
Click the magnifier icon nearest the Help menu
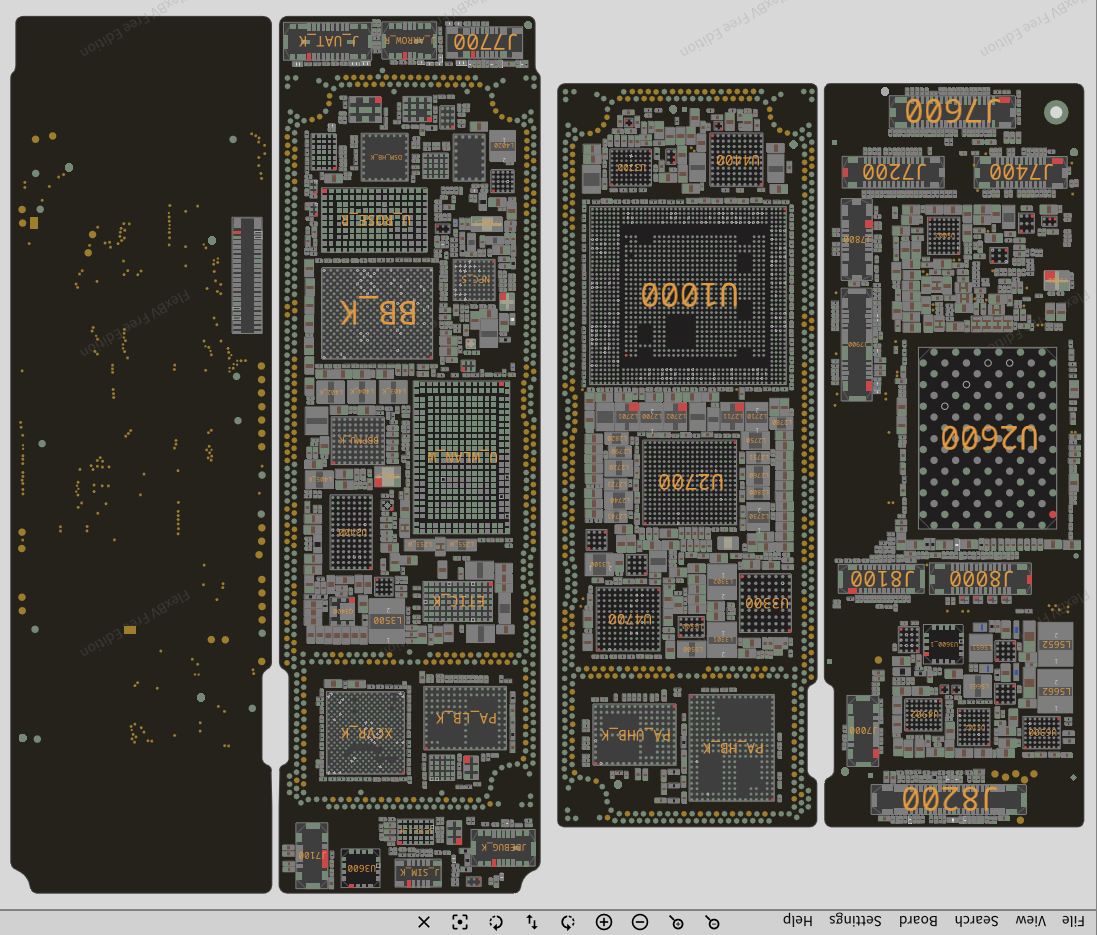click(712, 922)
